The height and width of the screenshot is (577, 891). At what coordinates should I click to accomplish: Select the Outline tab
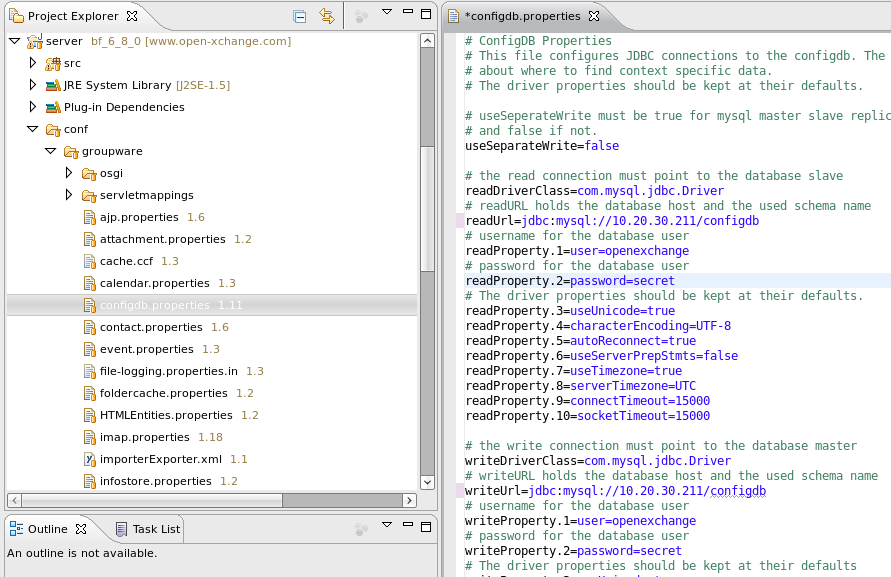coord(46,529)
